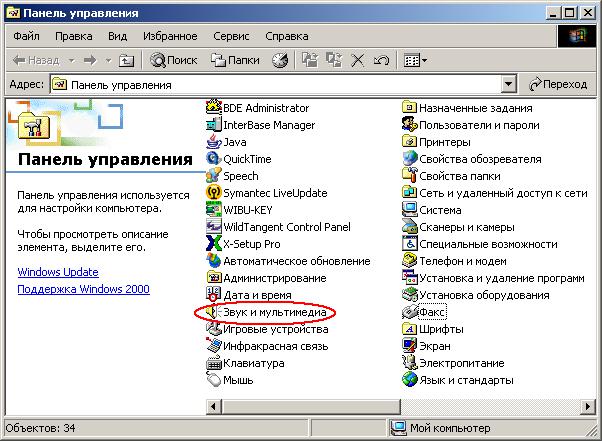Launch the Java control panel icon
Screen dimensions: 602x441
coord(214,142)
